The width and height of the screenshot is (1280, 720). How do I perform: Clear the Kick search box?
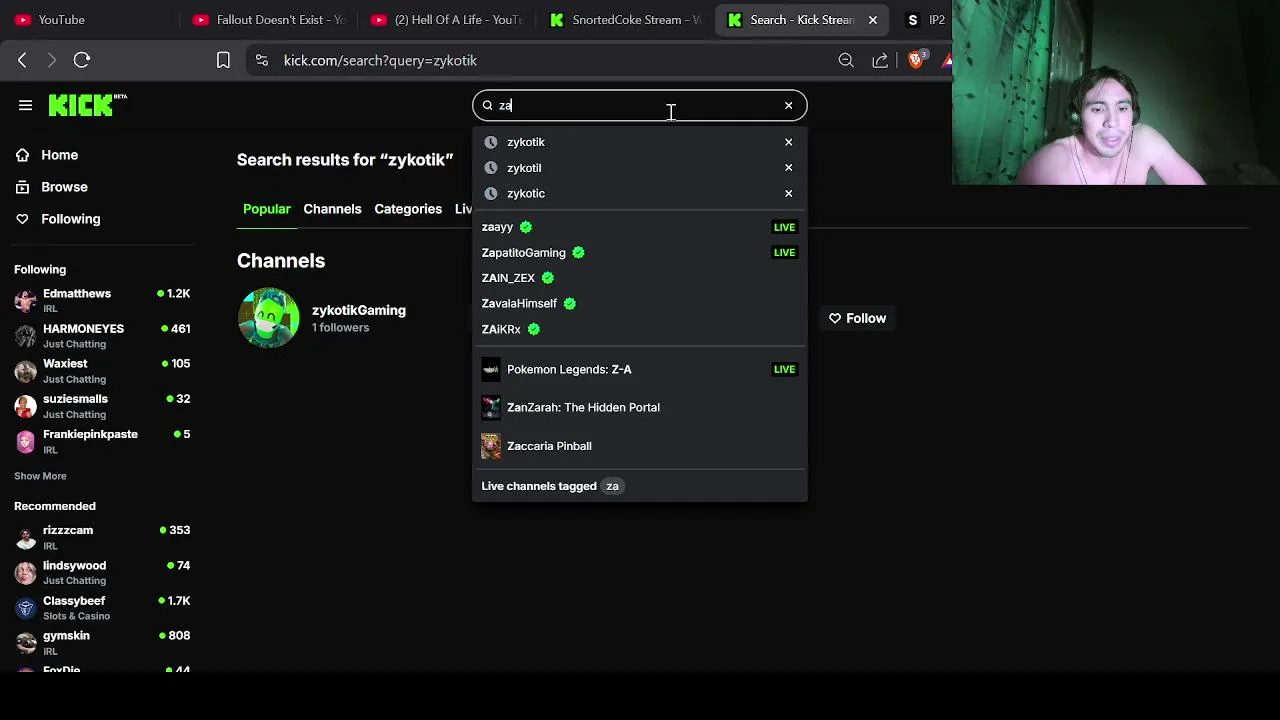pos(788,105)
